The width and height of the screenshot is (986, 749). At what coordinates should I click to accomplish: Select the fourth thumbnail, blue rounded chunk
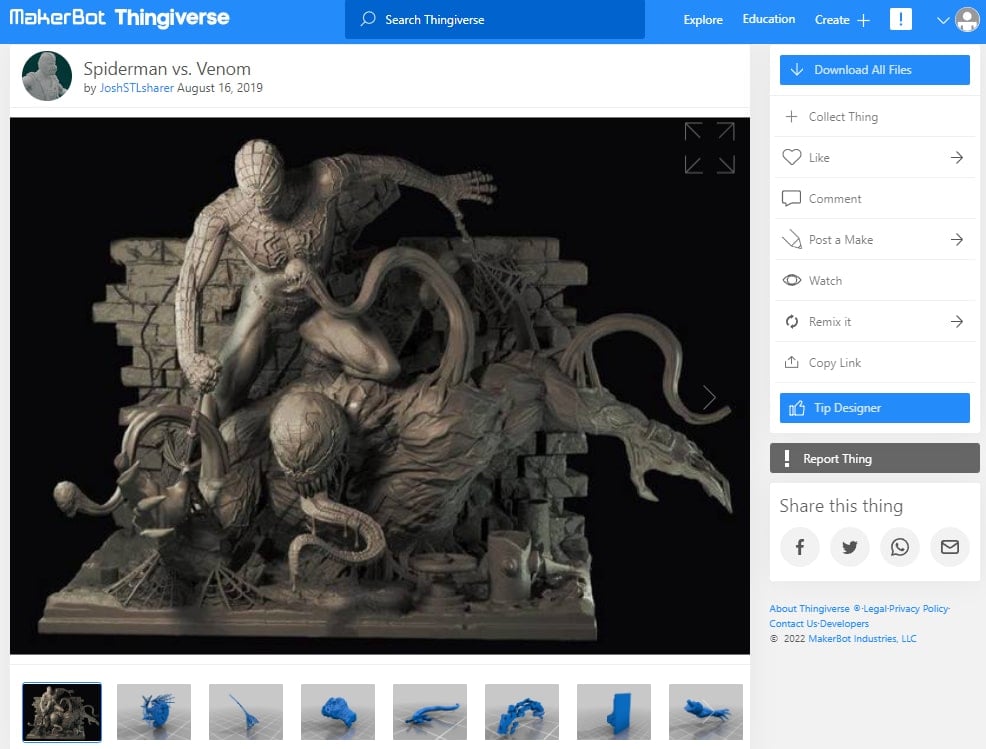pyautogui.click(x=338, y=712)
